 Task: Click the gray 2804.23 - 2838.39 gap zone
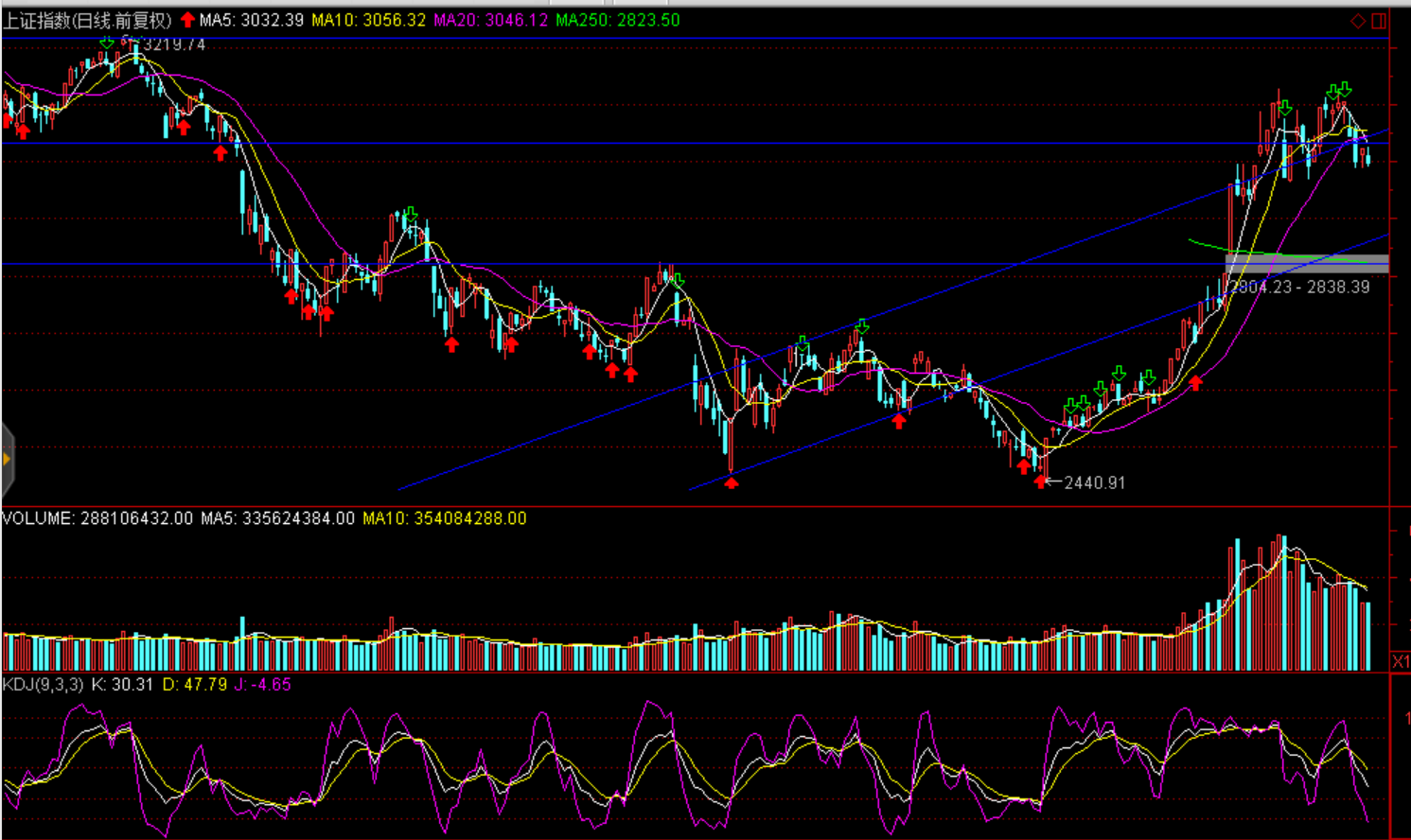pyautogui.click(x=1306, y=264)
